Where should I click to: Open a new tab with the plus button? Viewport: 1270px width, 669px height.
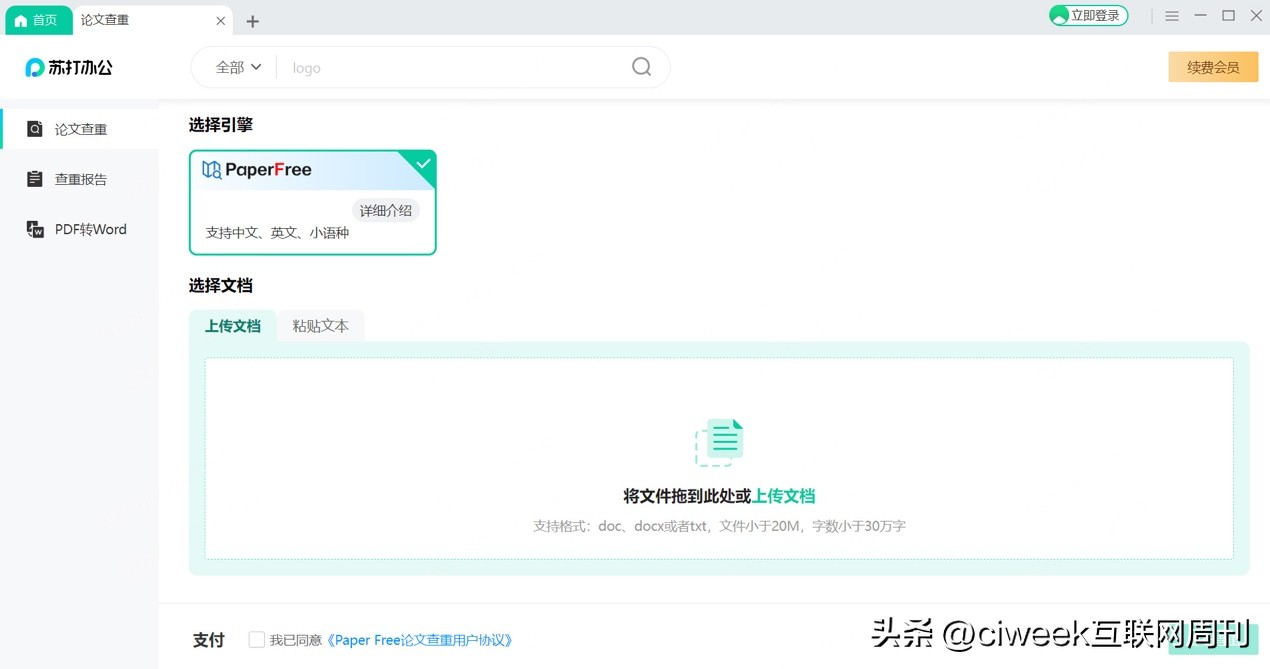(253, 20)
